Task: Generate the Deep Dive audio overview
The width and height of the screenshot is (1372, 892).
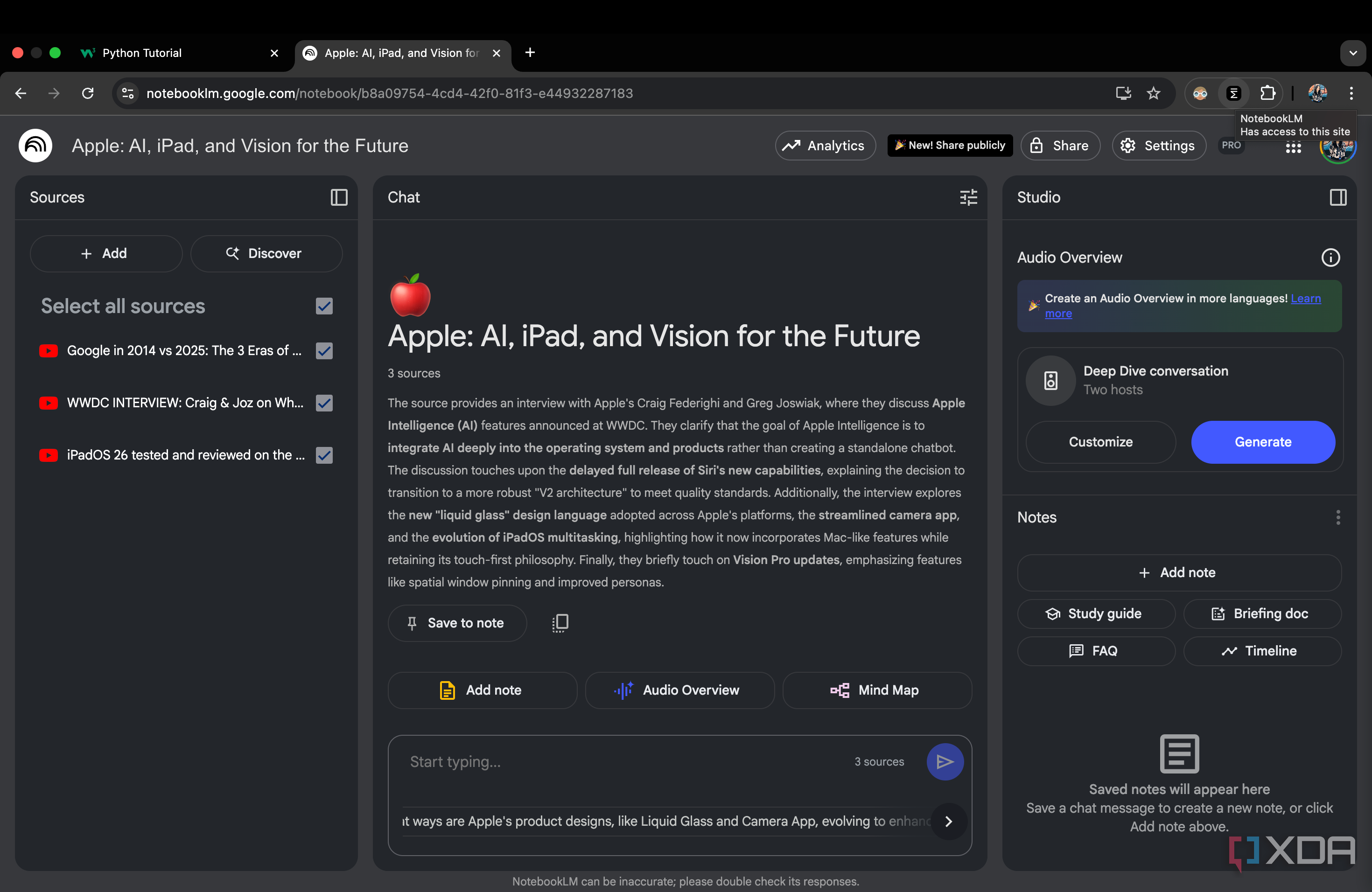Action: click(x=1262, y=442)
